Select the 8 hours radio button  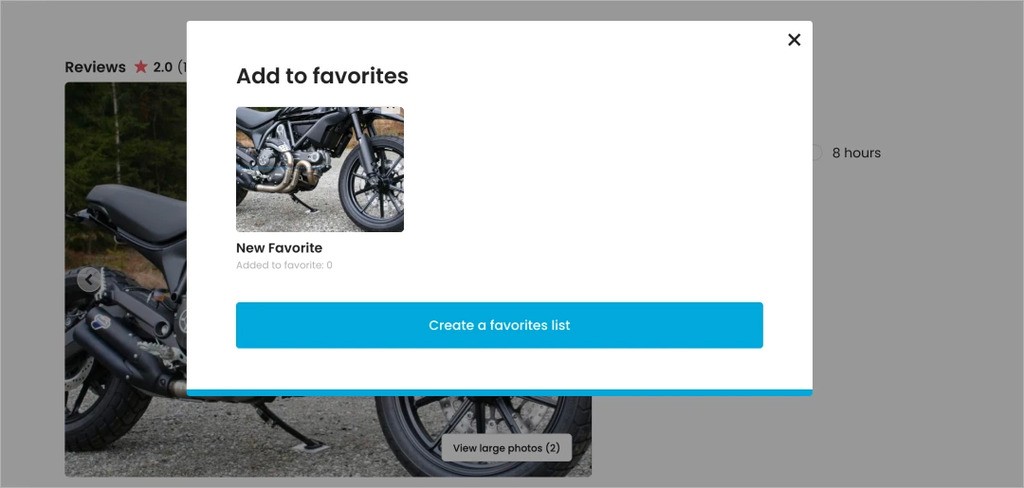(x=816, y=153)
